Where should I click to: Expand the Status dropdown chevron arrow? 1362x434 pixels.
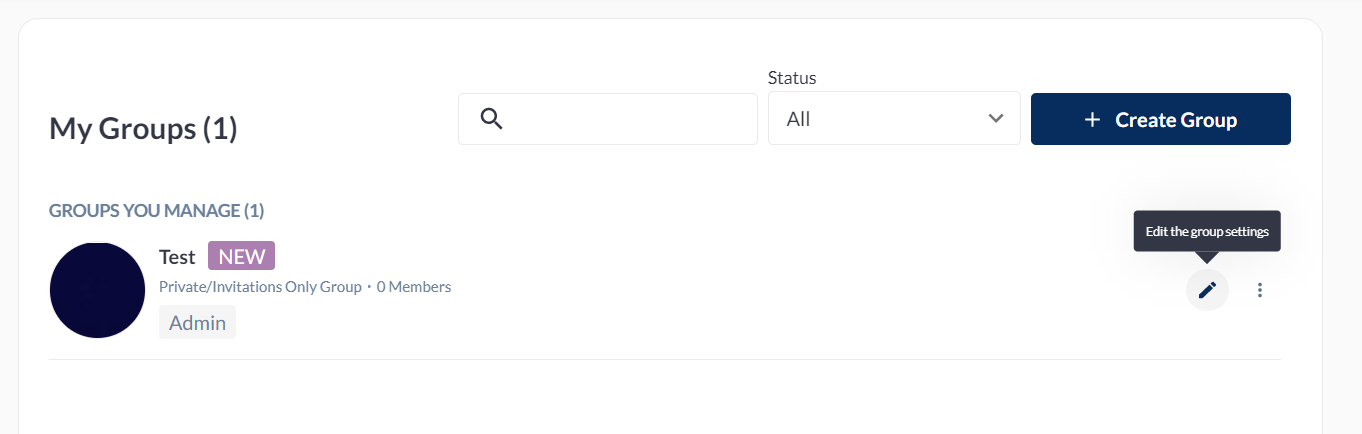(995, 119)
